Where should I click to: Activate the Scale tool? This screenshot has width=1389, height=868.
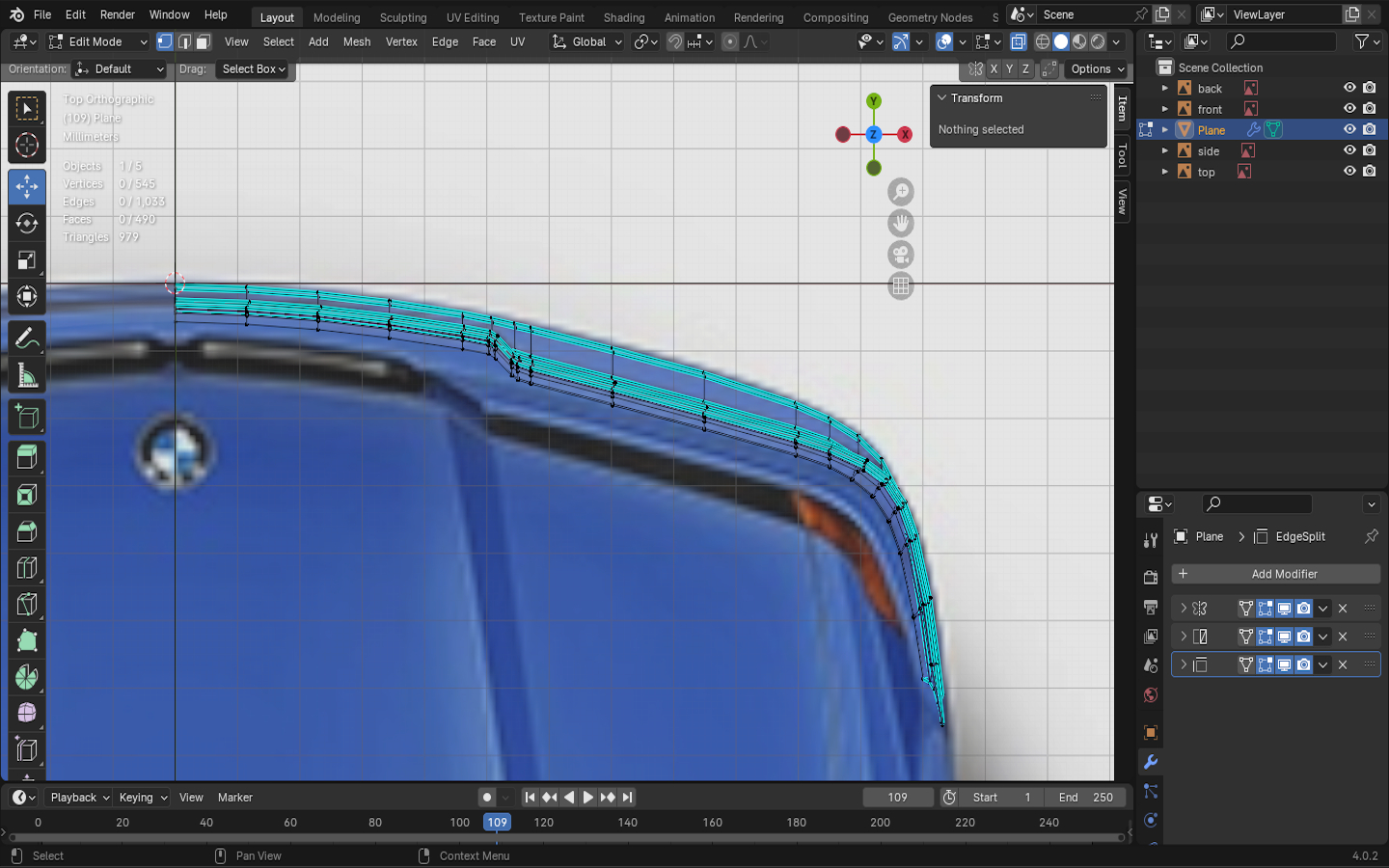pyautogui.click(x=27, y=260)
